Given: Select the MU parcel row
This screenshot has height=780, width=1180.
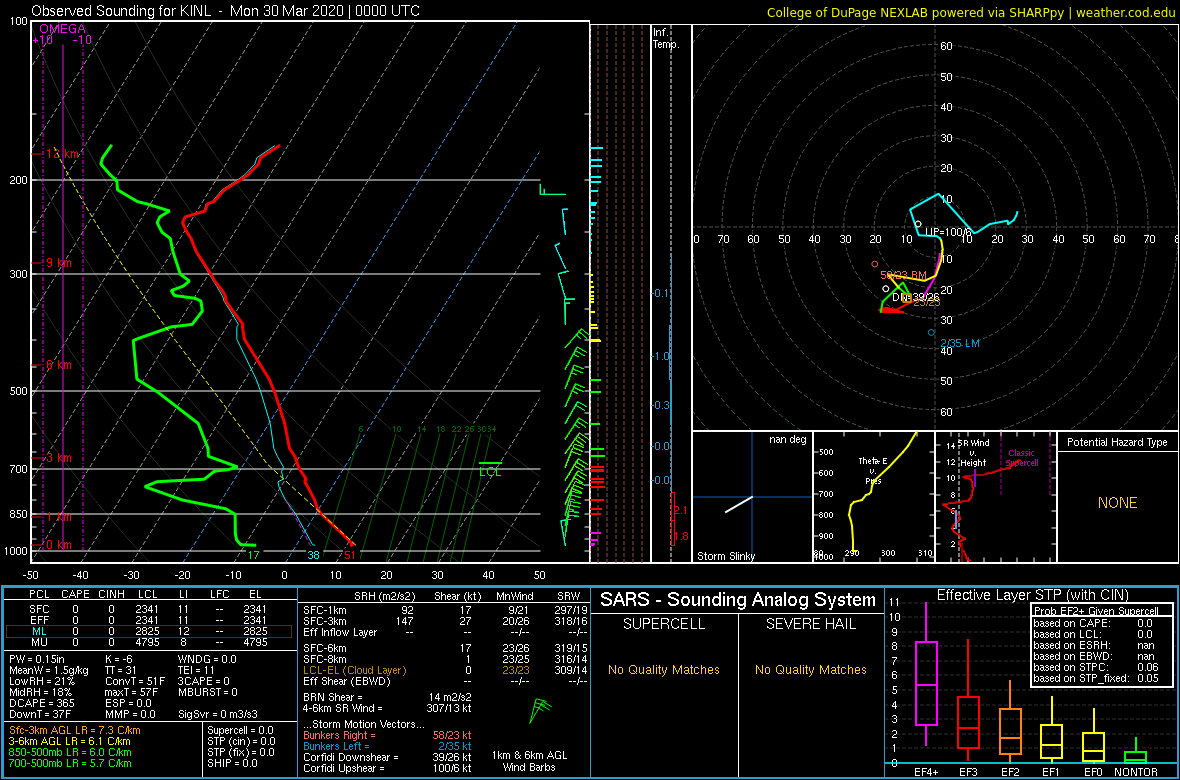Looking at the screenshot, I should [149, 643].
